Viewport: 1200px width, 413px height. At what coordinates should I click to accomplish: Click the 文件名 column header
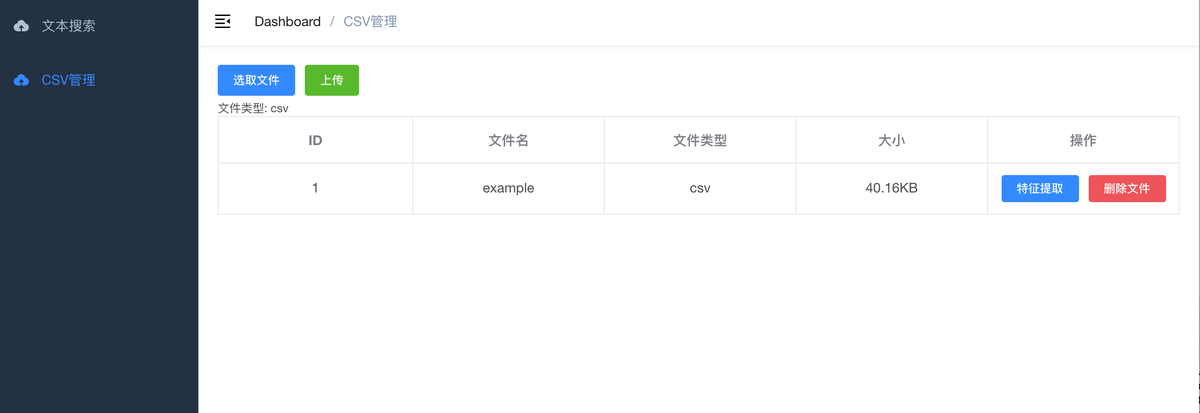coord(508,140)
